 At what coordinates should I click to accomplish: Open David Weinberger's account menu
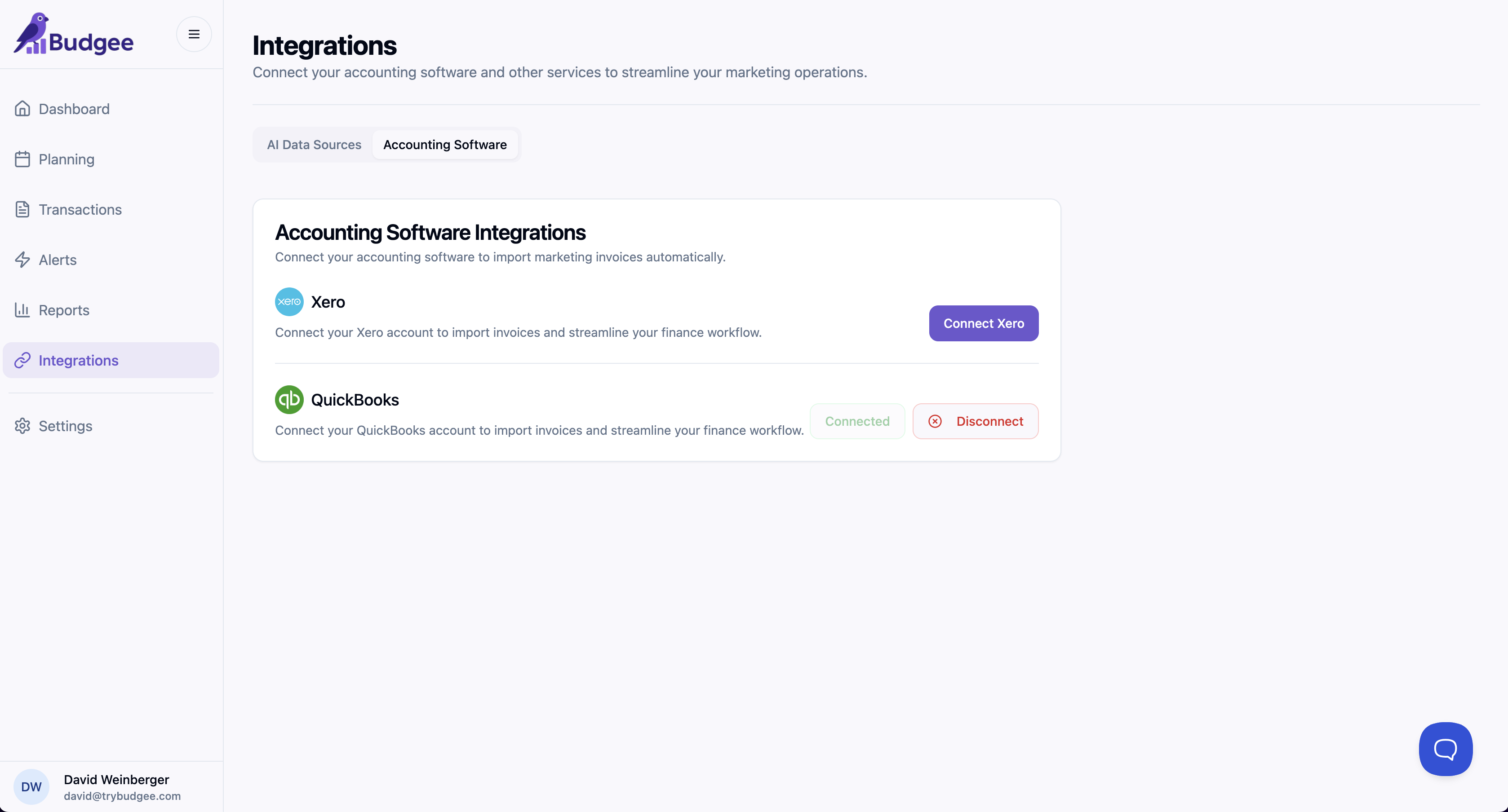tap(116, 787)
